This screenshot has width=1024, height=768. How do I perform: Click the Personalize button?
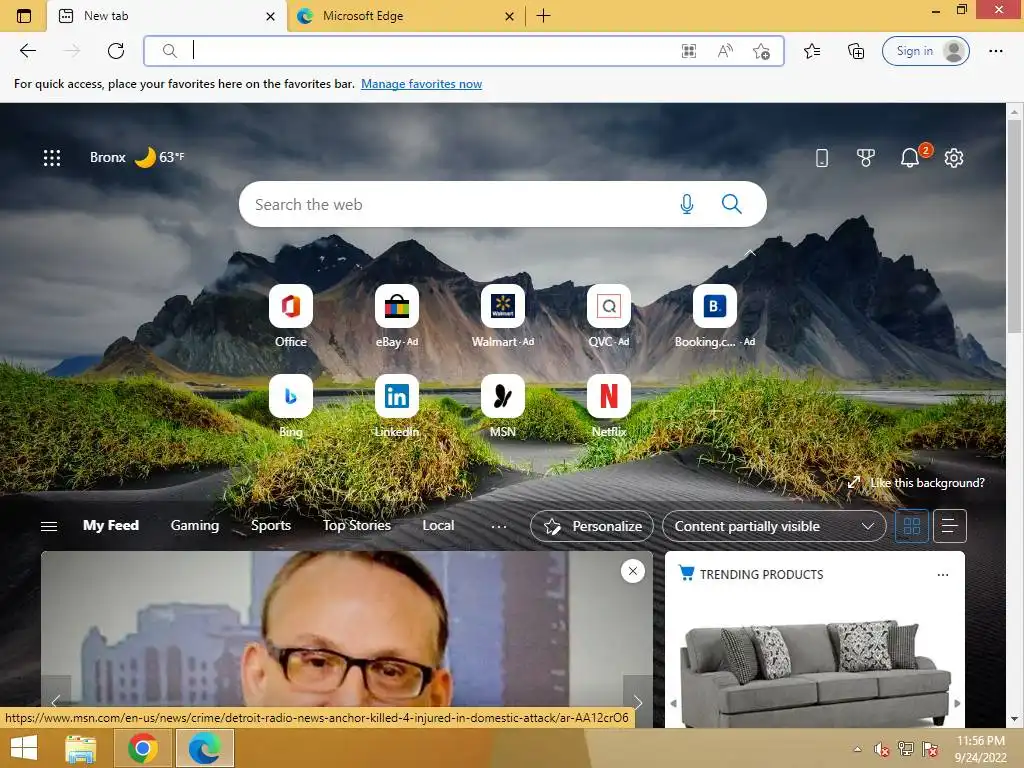592,526
